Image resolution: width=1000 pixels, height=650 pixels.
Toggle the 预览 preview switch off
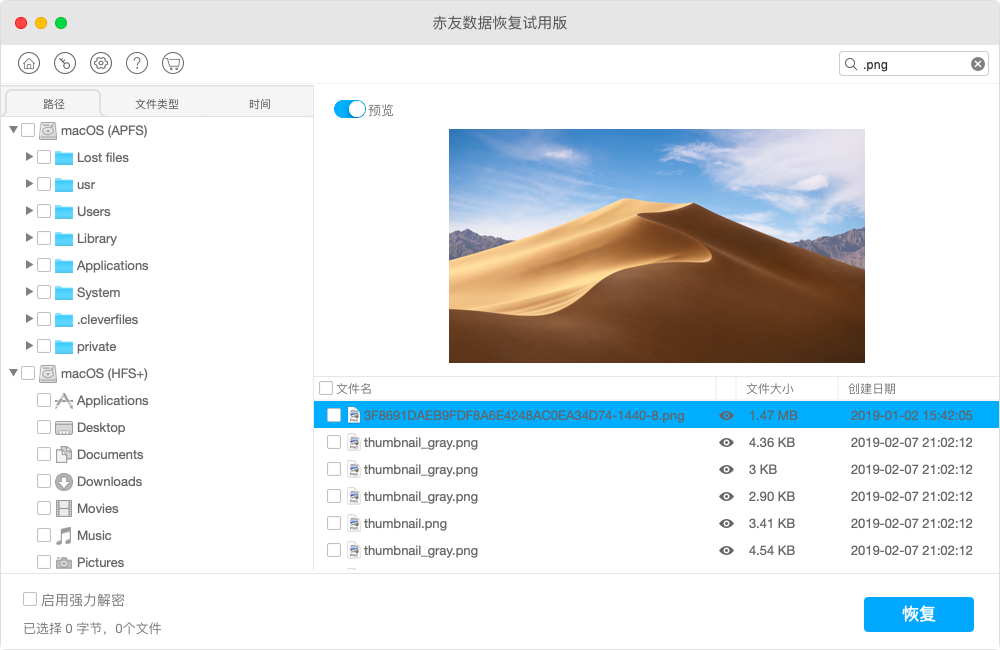(349, 109)
